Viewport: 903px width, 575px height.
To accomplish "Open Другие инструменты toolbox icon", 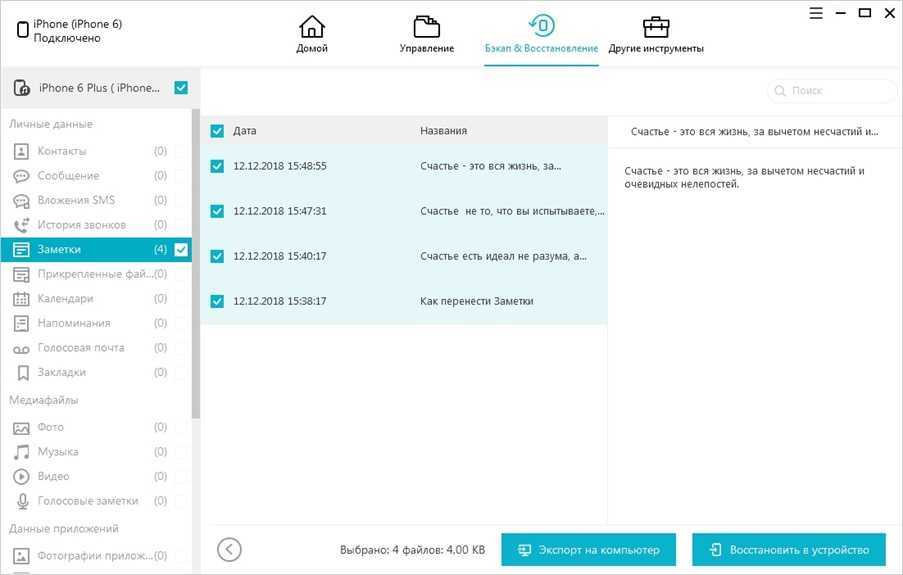I will point(656,27).
